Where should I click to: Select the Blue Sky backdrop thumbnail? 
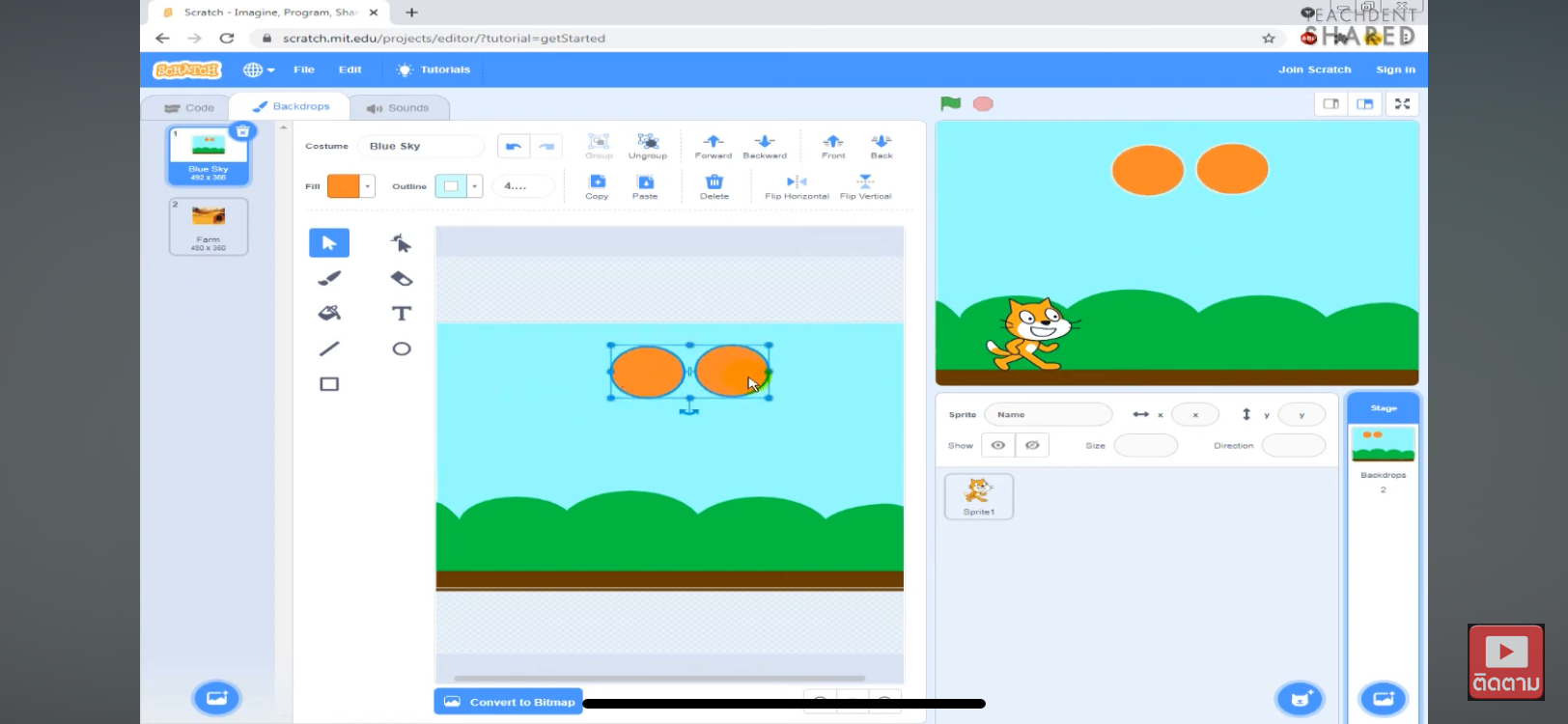tap(209, 155)
